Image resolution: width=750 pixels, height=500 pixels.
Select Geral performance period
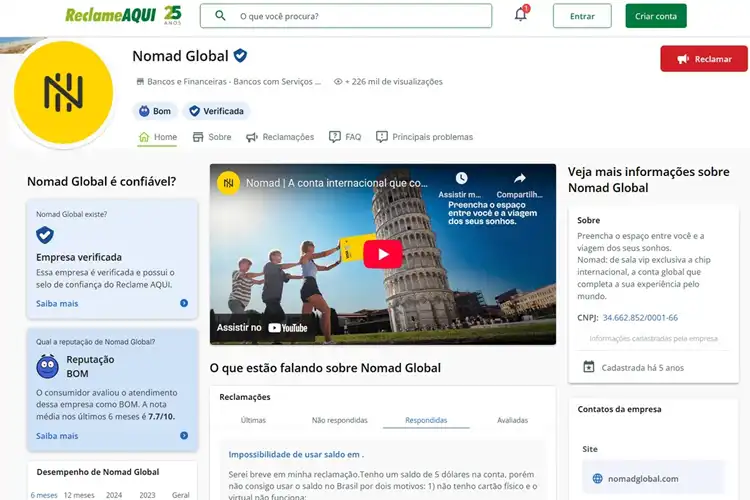180,495
